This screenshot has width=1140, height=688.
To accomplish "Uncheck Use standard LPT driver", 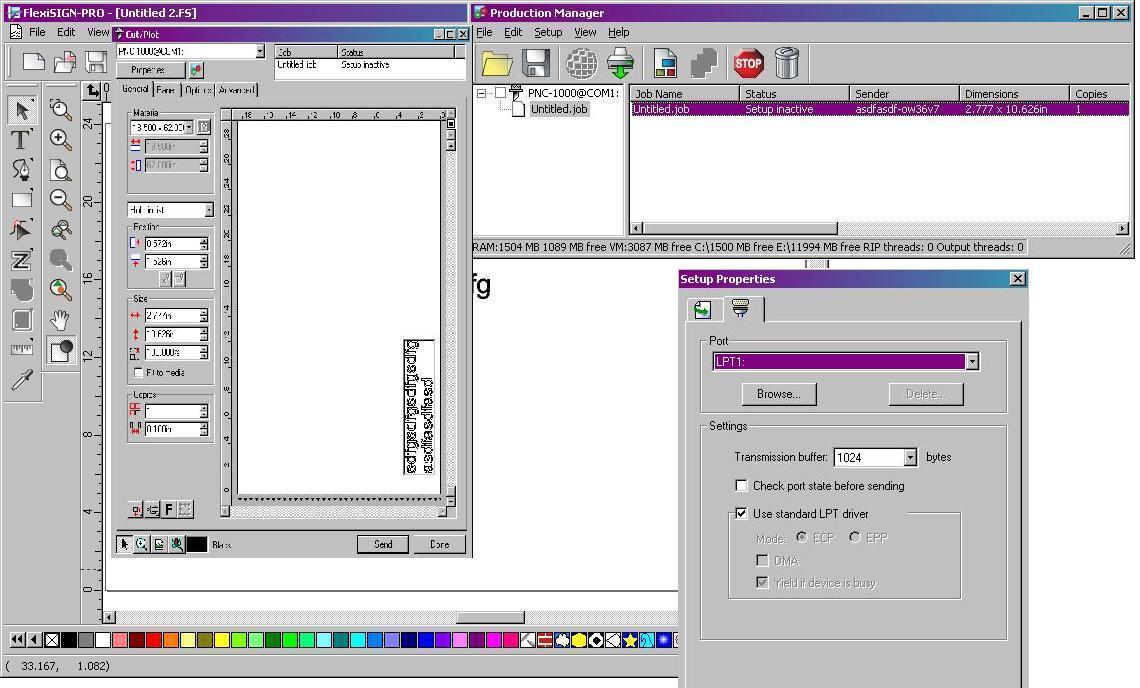I will click(x=741, y=514).
